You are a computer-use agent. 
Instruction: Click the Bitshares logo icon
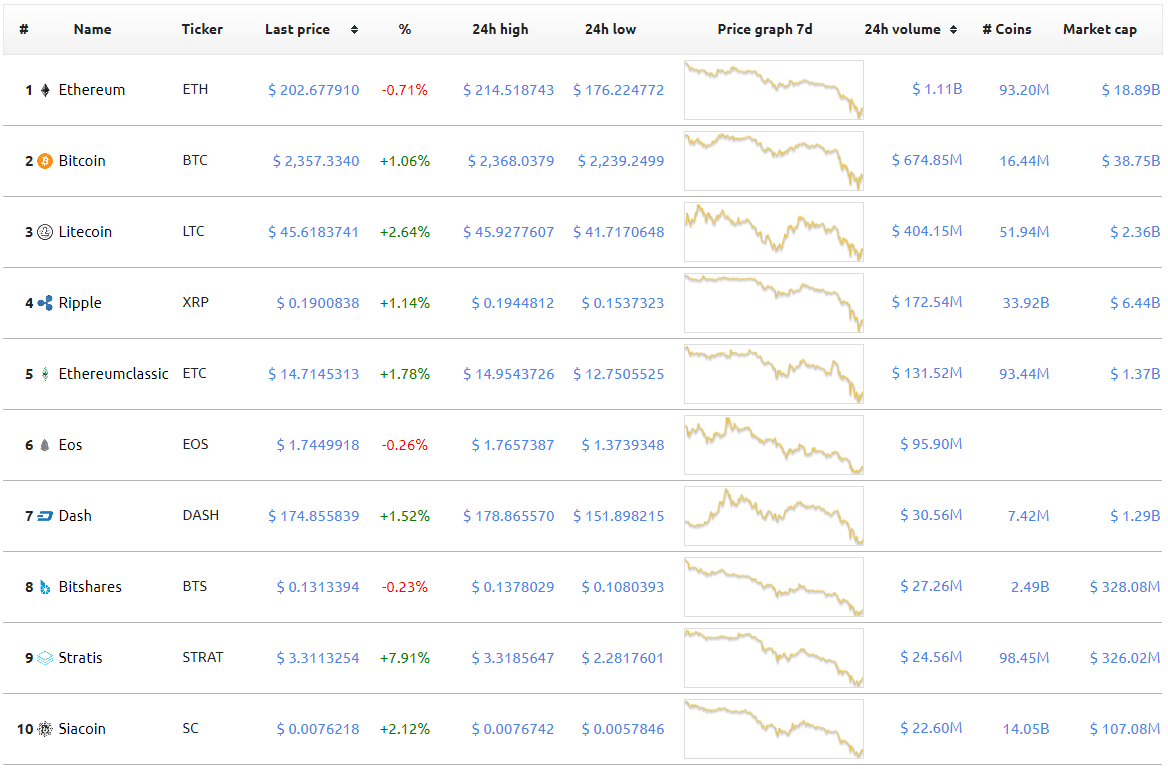(x=45, y=587)
